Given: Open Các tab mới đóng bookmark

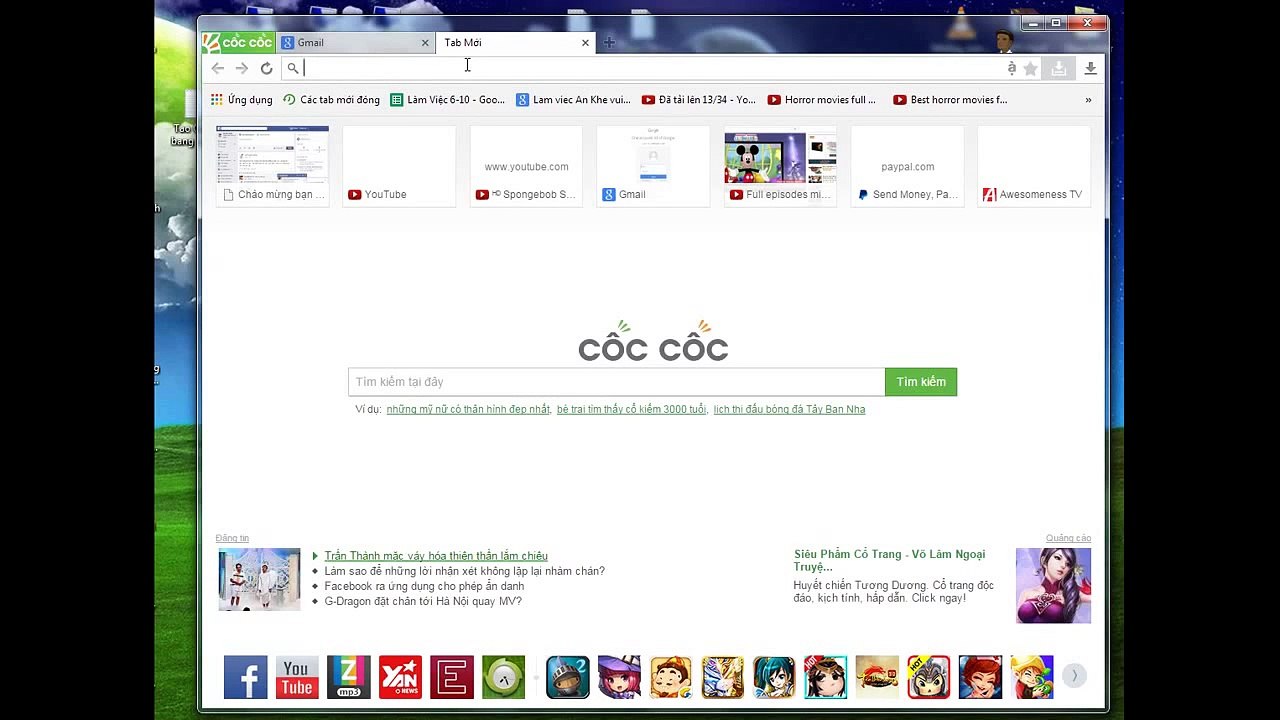Looking at the screenshot, I should 331,100.
